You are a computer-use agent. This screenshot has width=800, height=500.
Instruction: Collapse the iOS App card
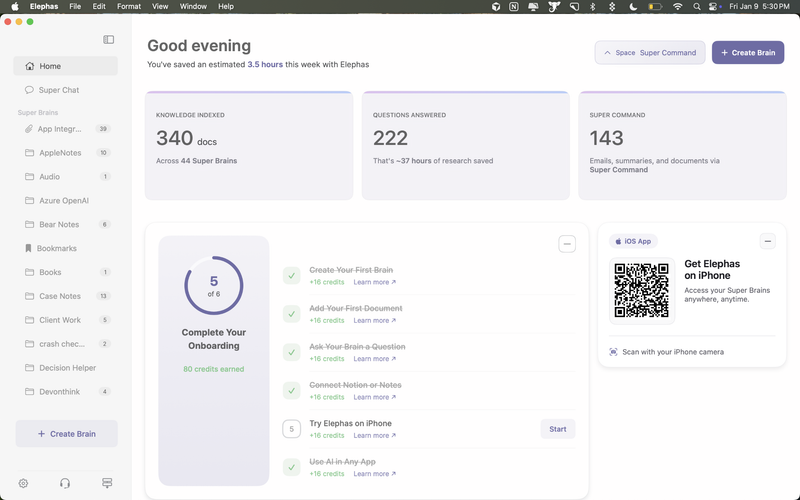tap(767, 241)
